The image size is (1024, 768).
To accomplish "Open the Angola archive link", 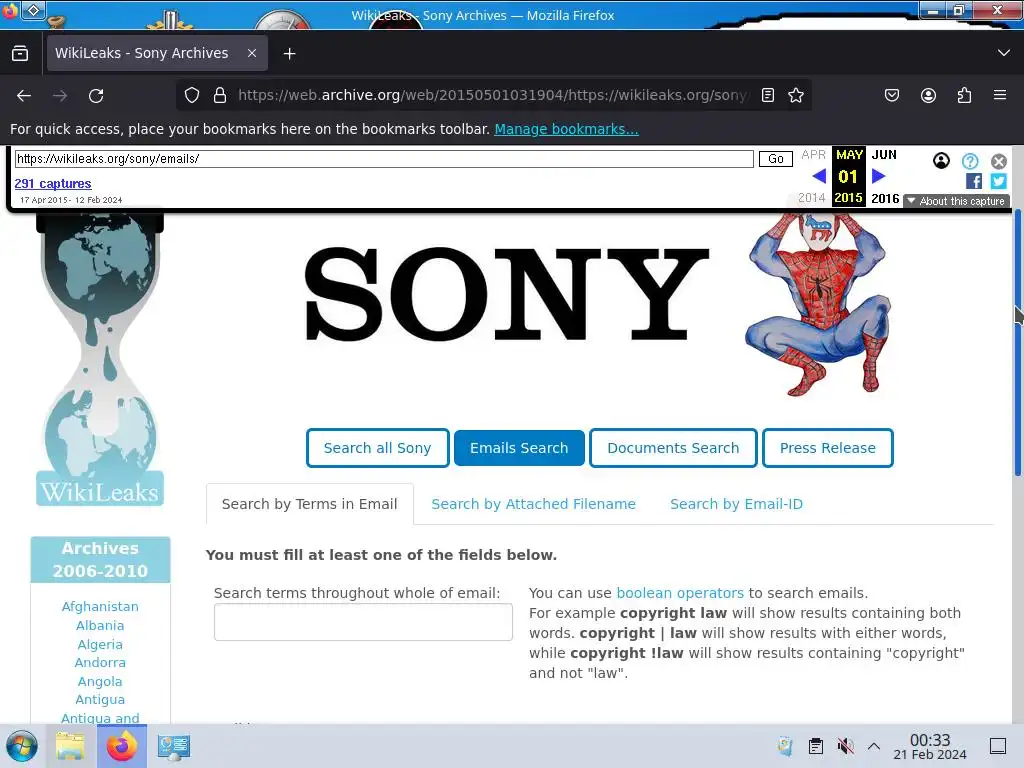I will pyautogui.click(x=100, y=681).
